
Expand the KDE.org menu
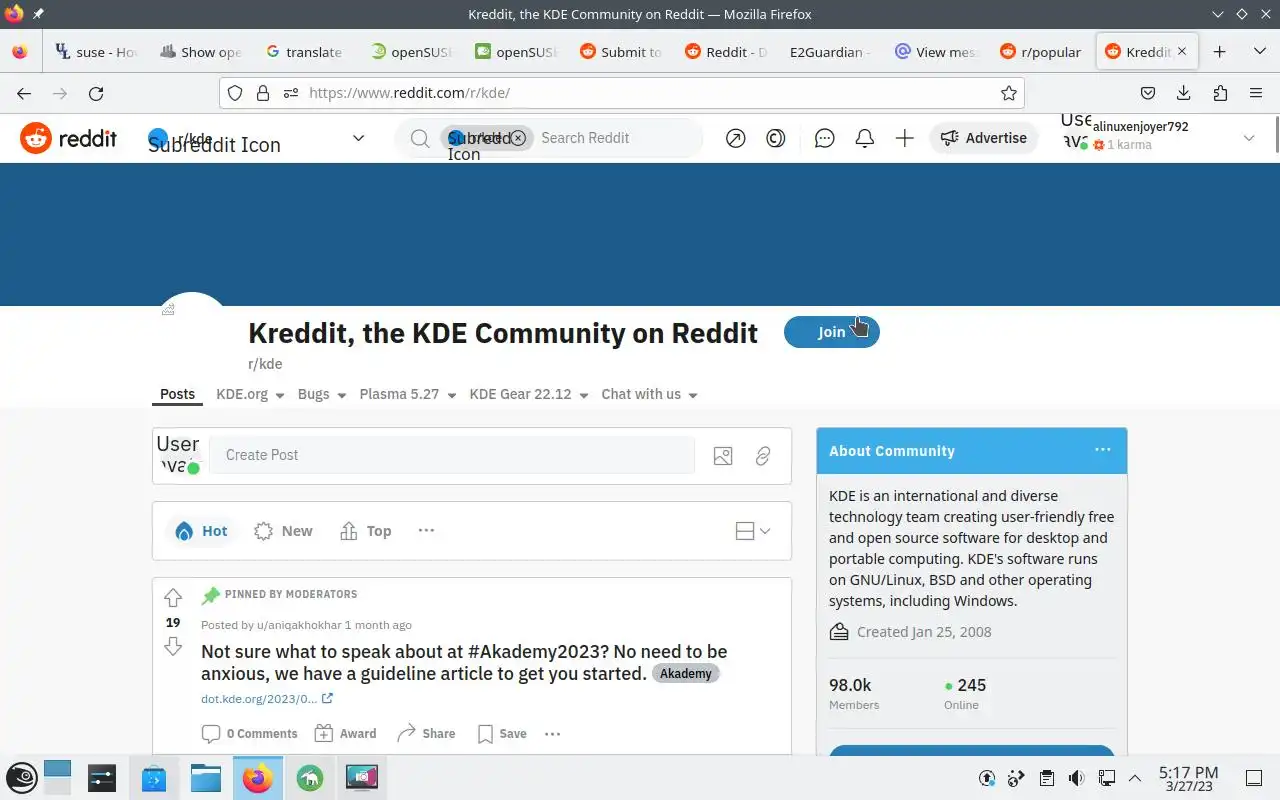[250, 395]
